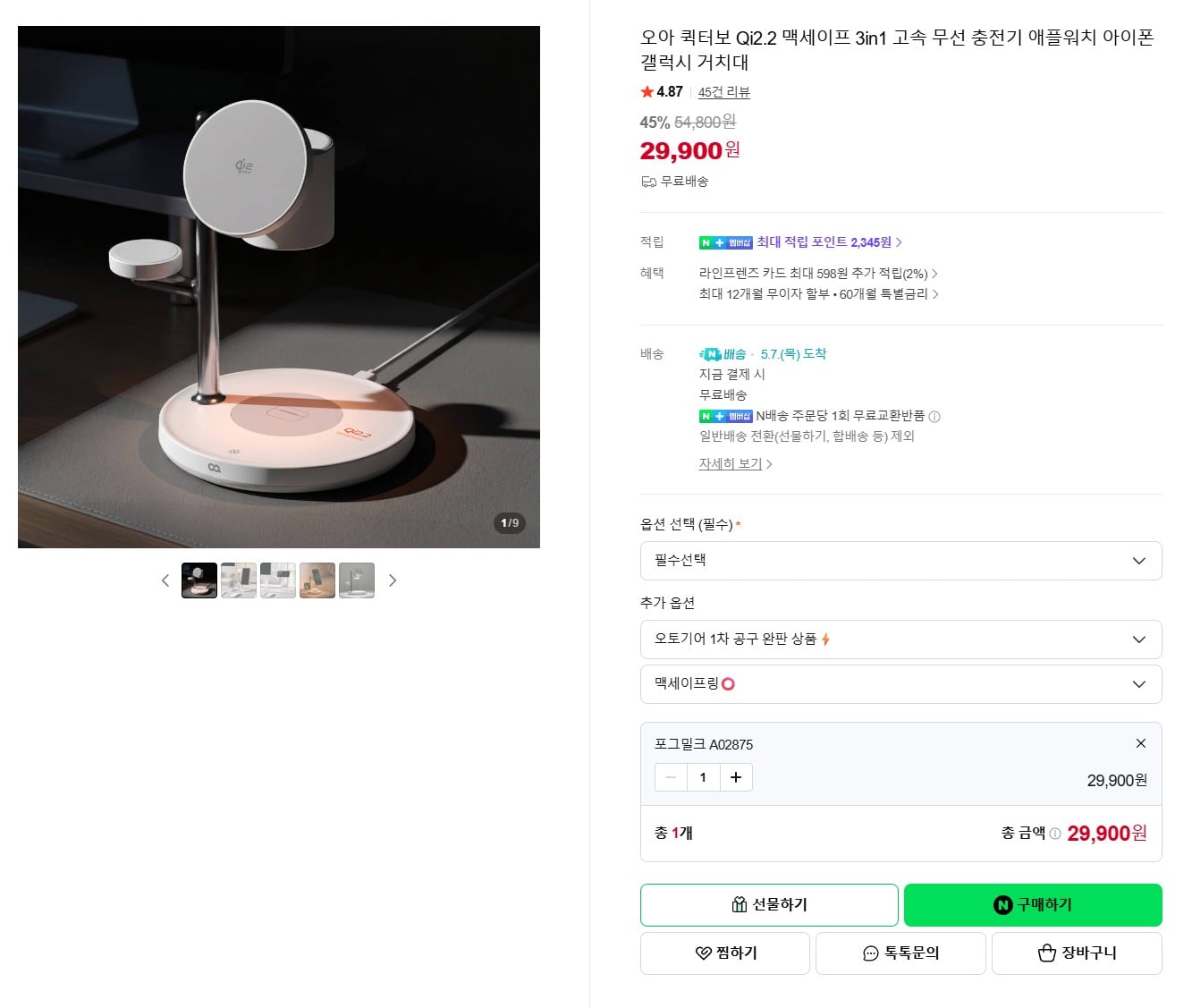Click the red star rating icon
The image size is (1192, 1008).
[x=646, y=91]
